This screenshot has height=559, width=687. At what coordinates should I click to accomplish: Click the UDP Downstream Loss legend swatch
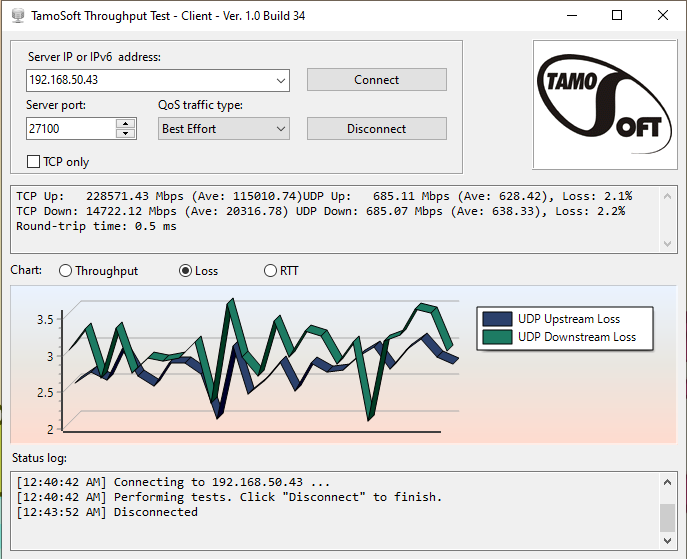[x=497, y=337]
